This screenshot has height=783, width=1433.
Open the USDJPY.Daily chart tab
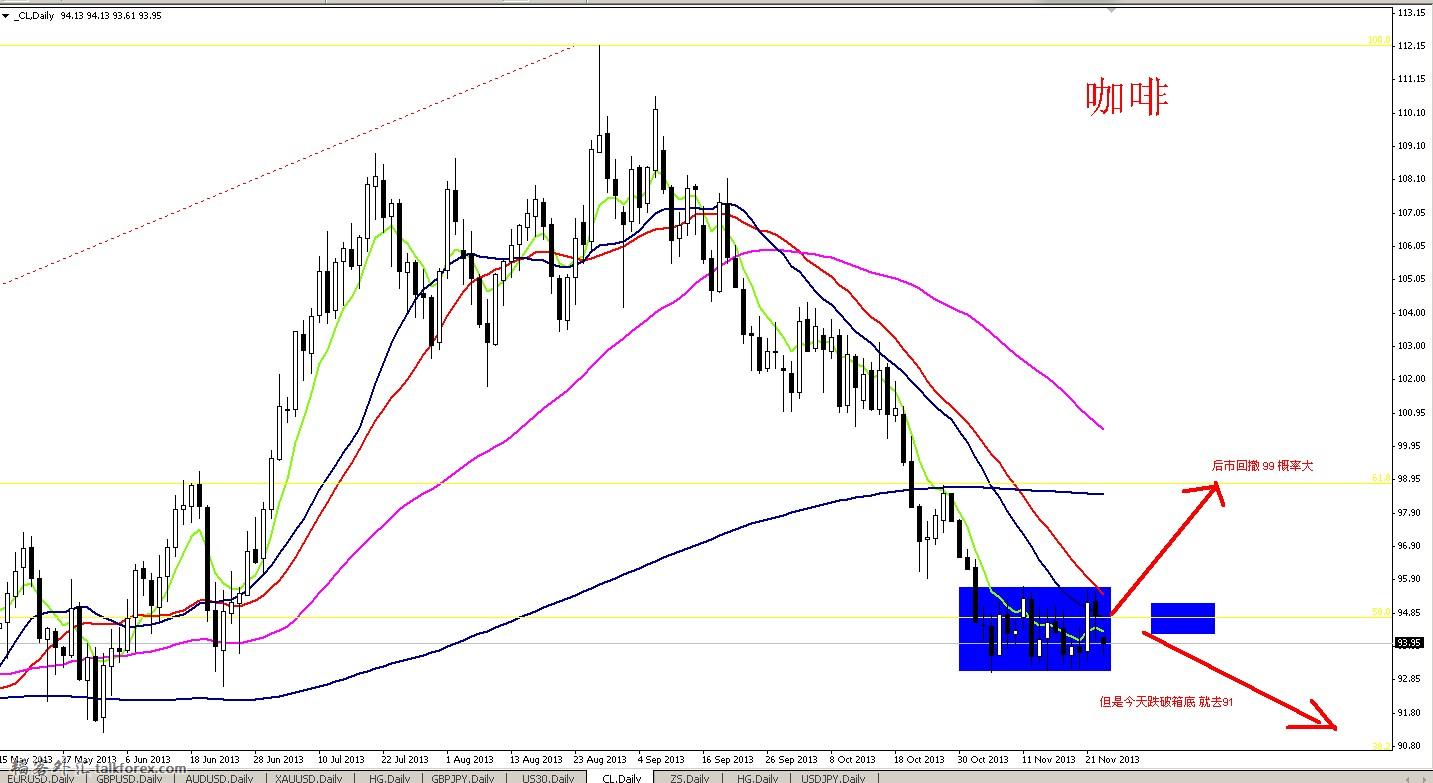[x=835, y=778]
